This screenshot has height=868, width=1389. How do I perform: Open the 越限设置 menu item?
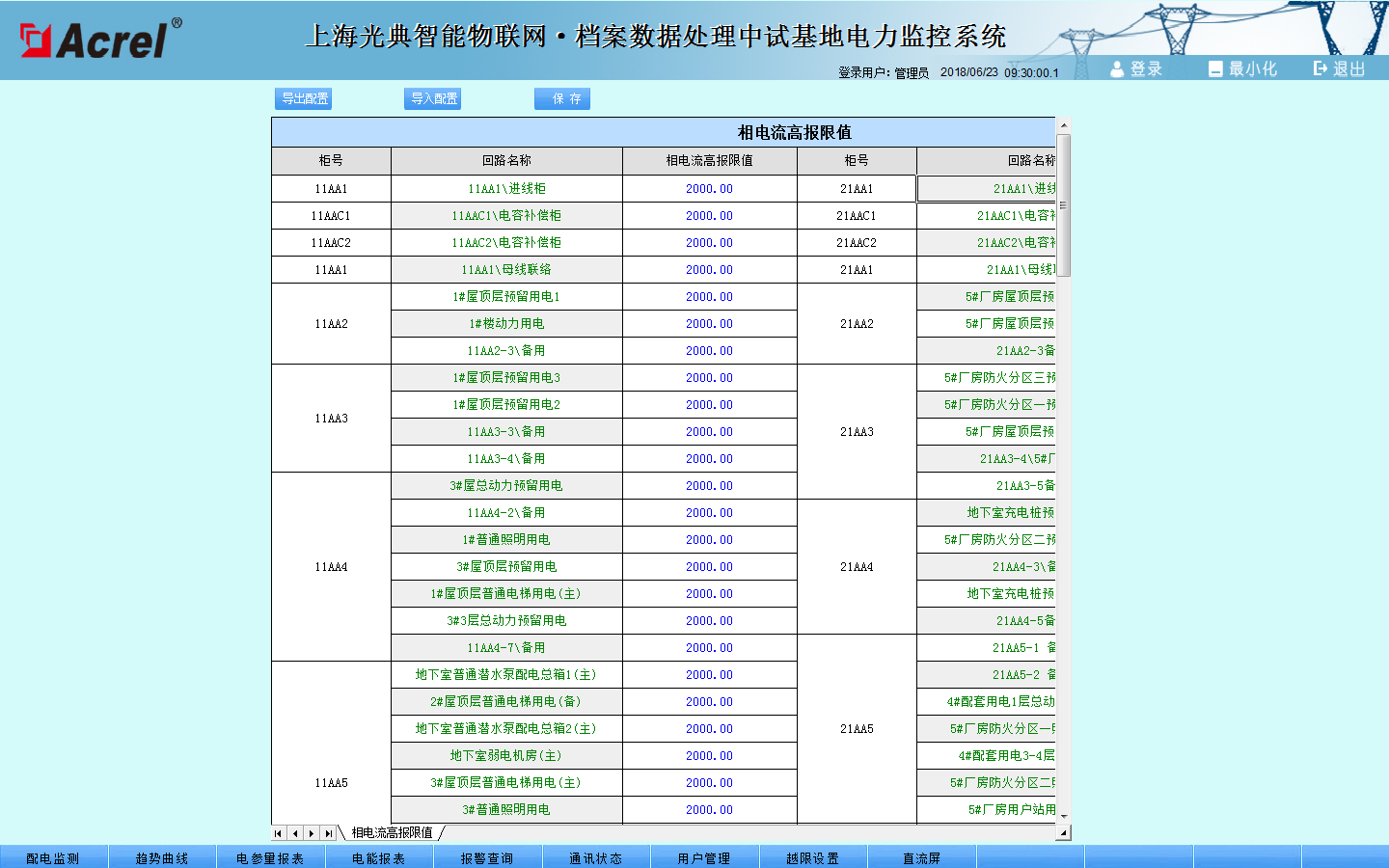point(812,857)
